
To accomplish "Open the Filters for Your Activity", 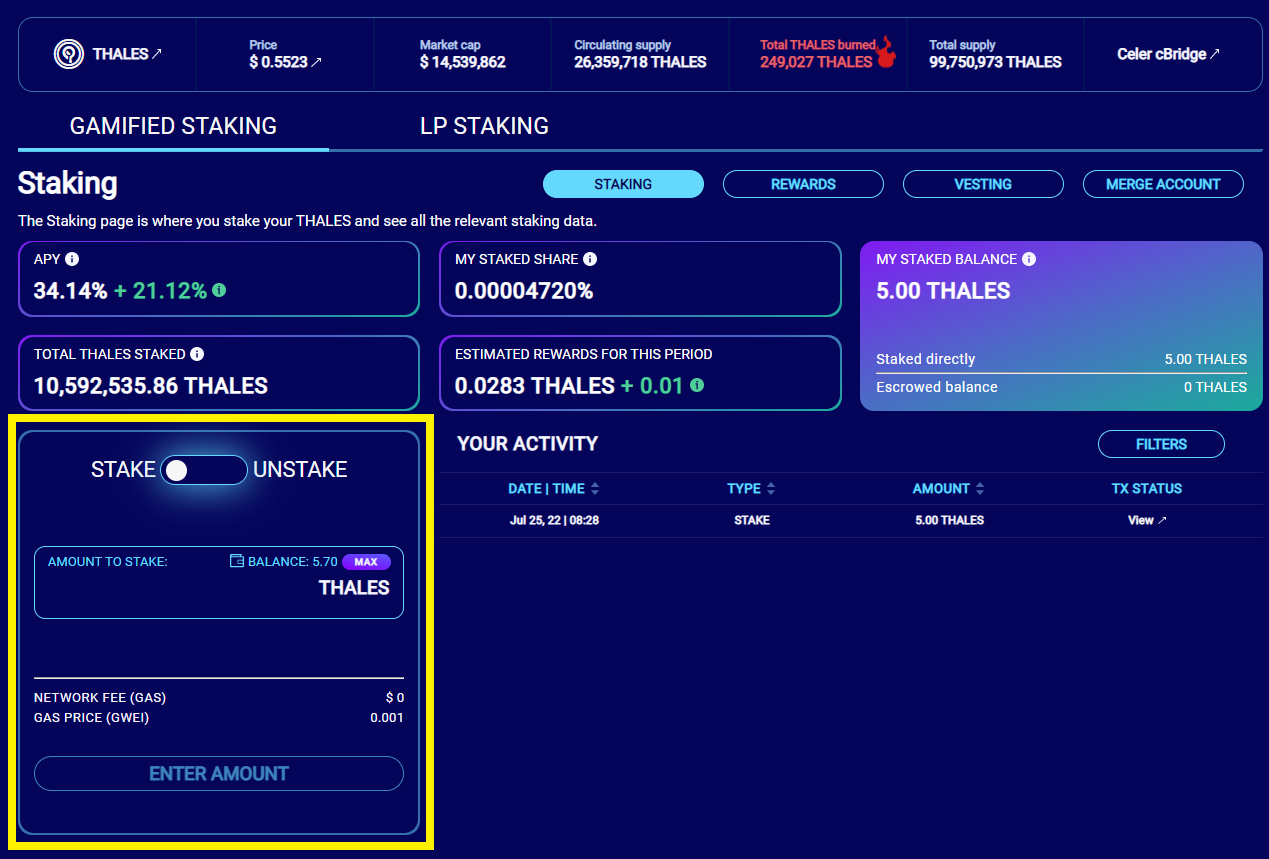I will tap(1160, 444).
